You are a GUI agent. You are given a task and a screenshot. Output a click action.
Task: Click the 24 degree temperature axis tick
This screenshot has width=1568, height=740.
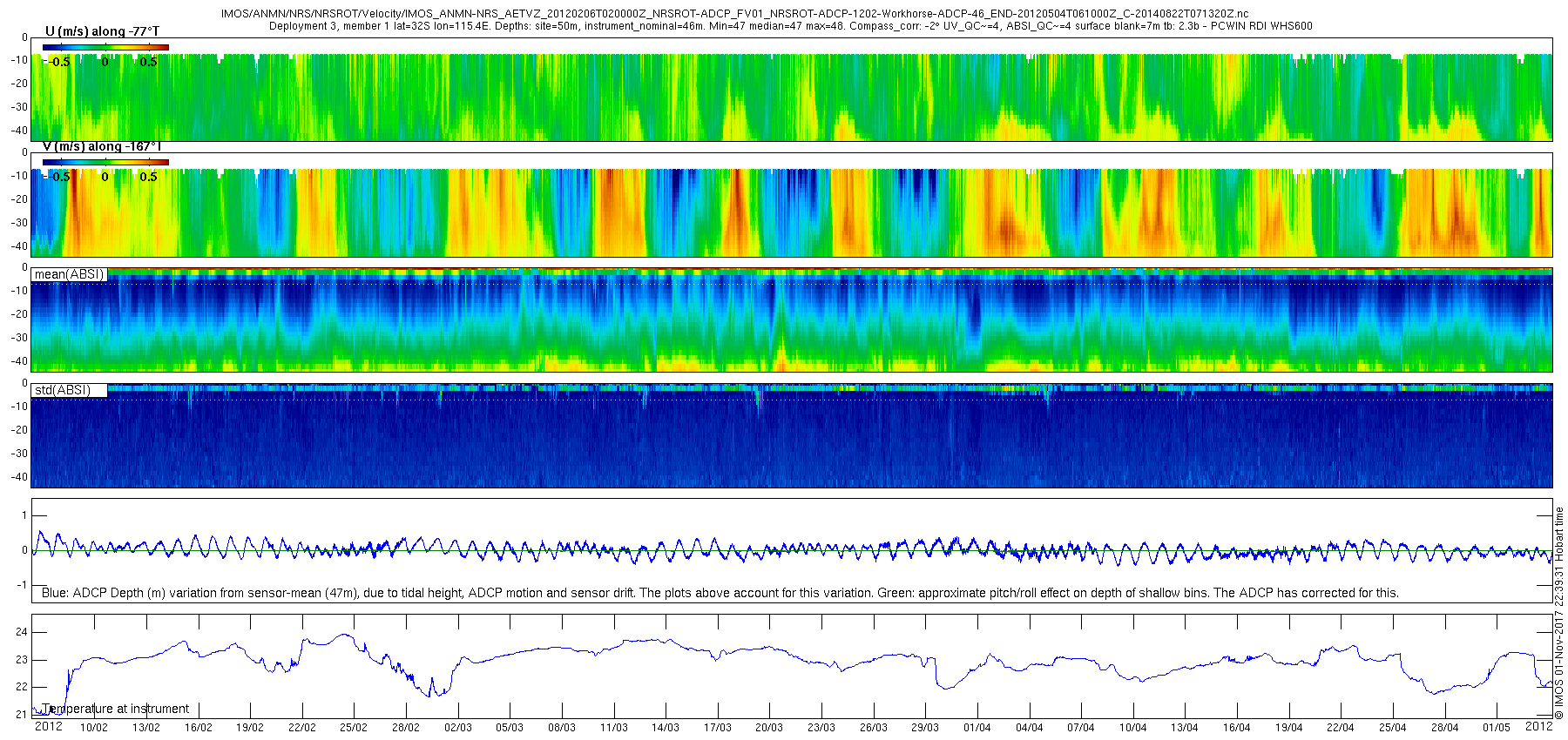[x=23, y=633]
